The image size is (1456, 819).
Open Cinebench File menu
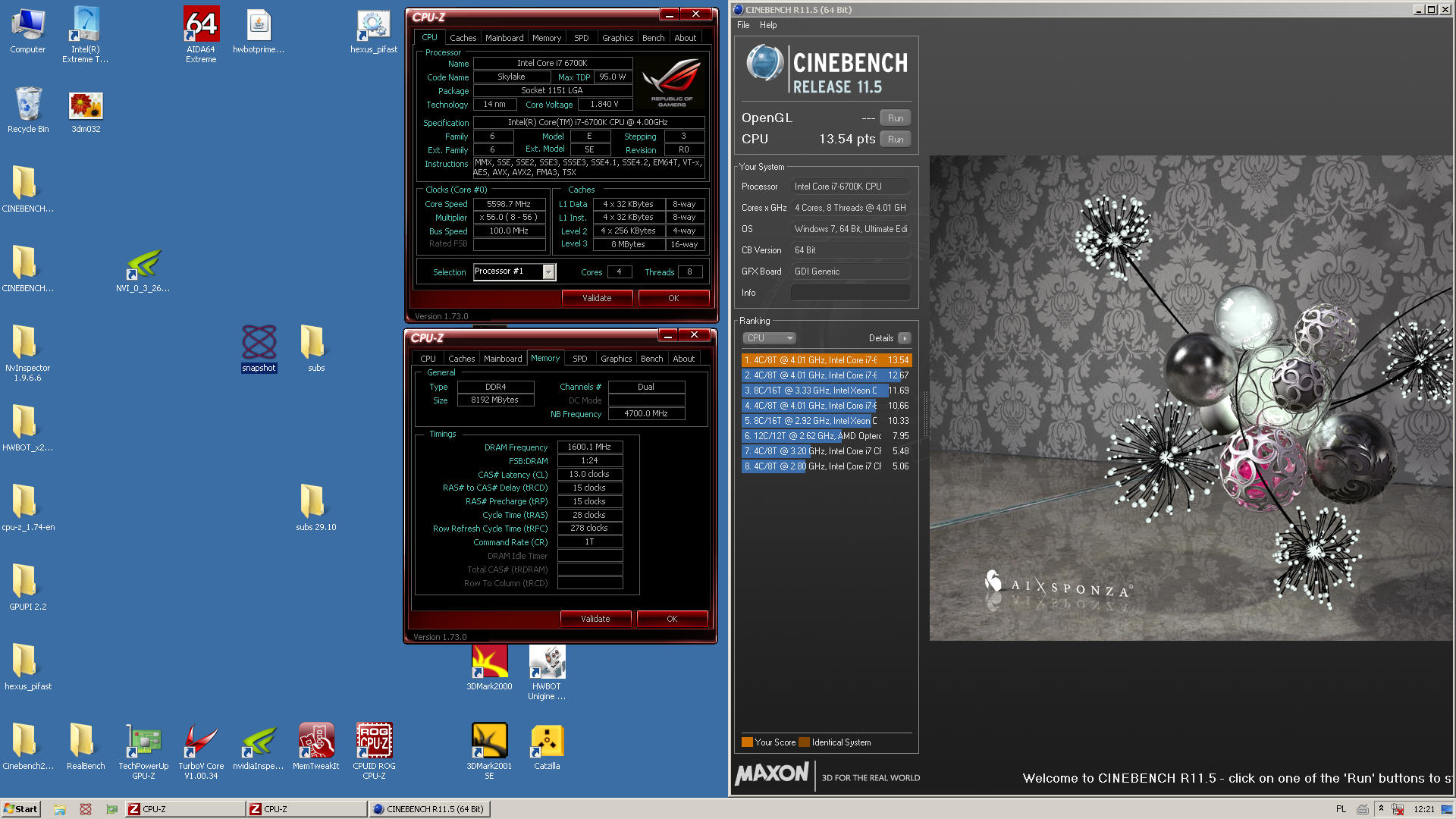tap(743, 25)
